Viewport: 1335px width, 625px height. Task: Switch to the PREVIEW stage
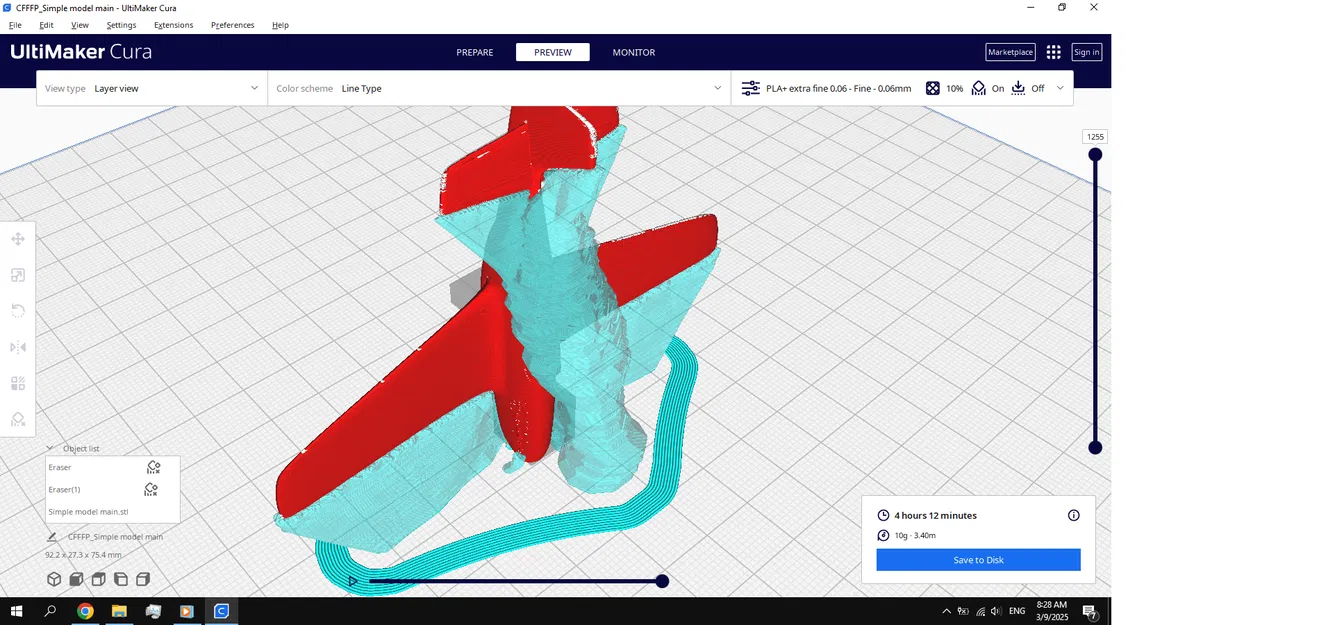(x=553, y=52)
